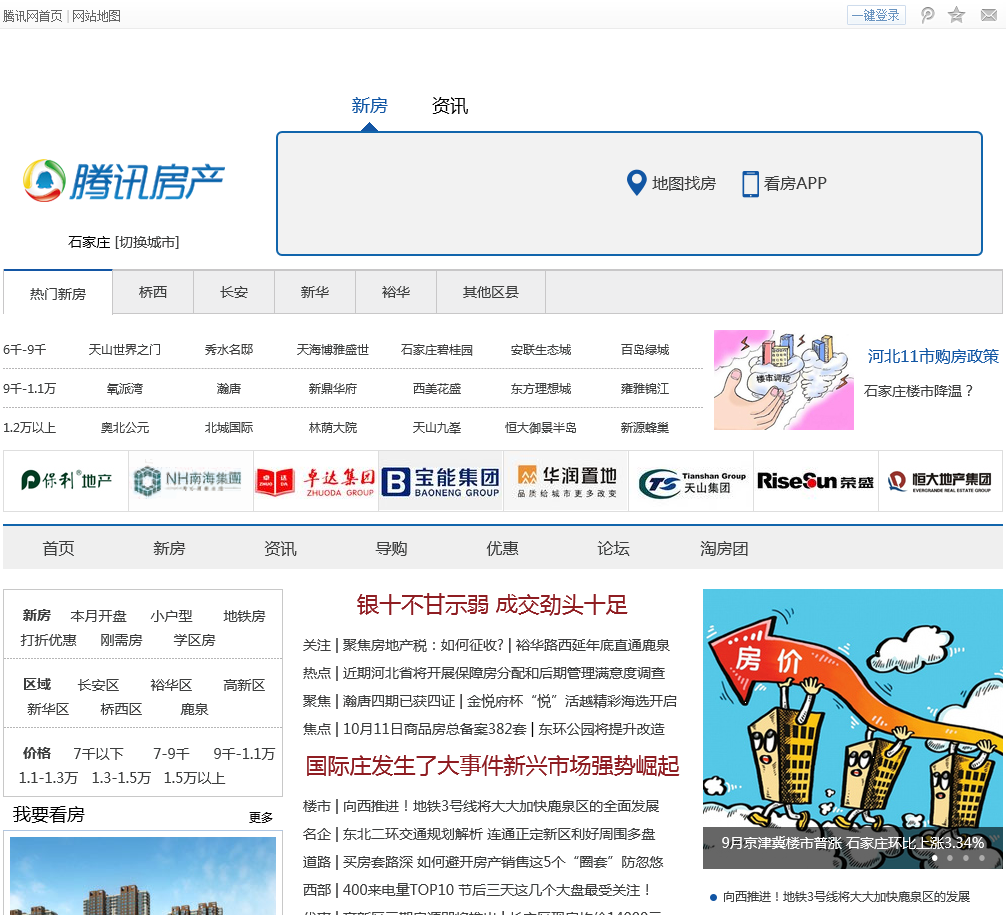Image resolution: width=1006 pixels, height=915 pixels.
Task: Click 更多 next to 我要看房
Action: pos(261,817)
